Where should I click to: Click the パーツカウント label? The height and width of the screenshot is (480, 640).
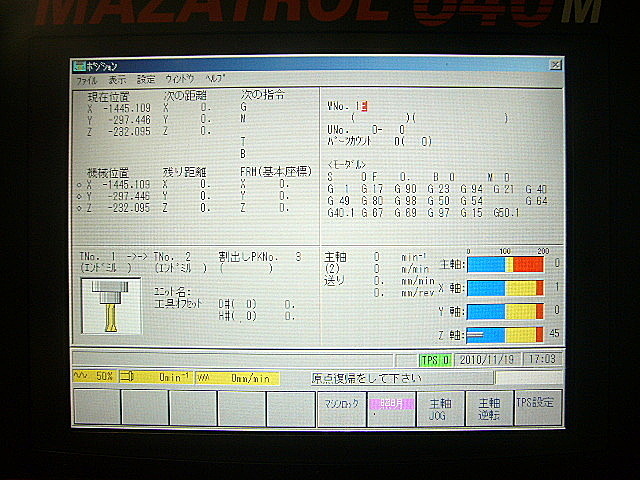(x=349, y=142)
